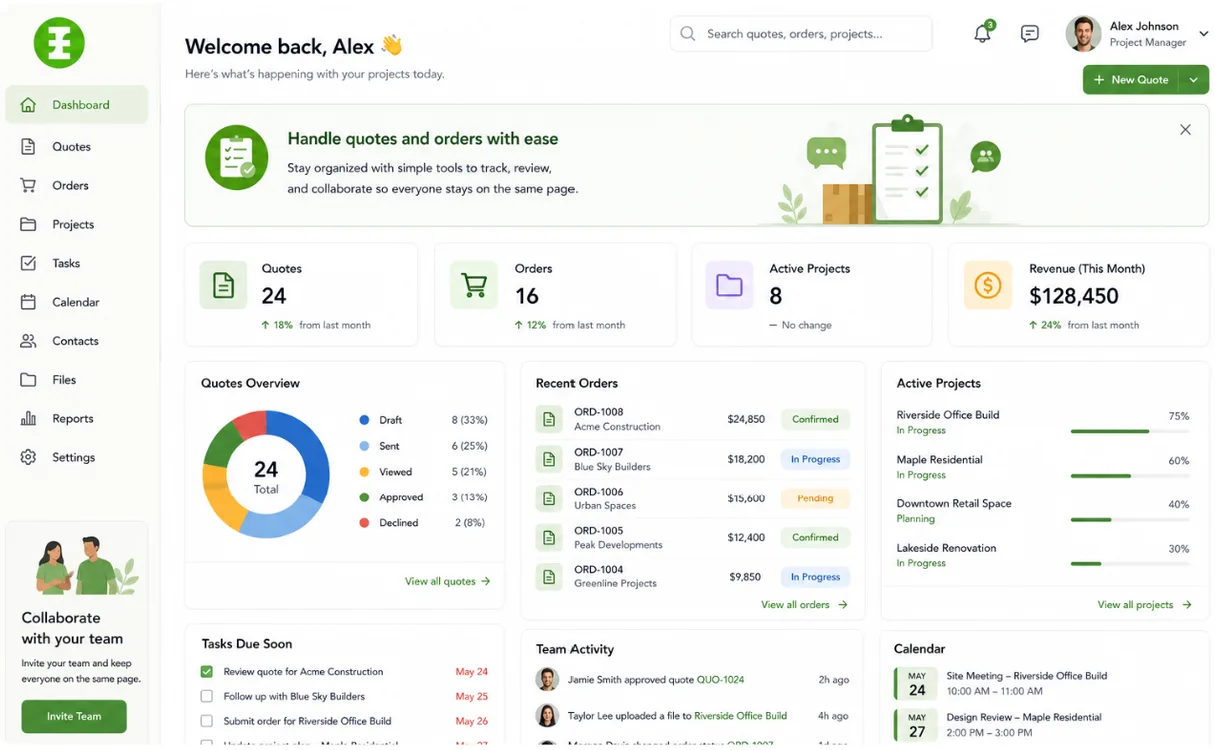Uncheck Review quote for Acme Construction

(x=207, y=672)
